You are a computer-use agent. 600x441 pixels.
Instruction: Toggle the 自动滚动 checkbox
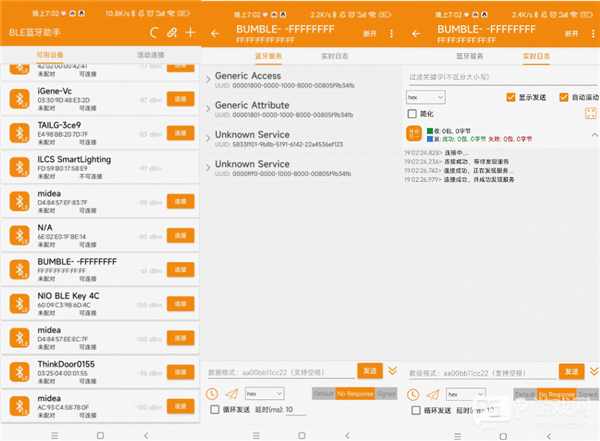tap(563, 97)
